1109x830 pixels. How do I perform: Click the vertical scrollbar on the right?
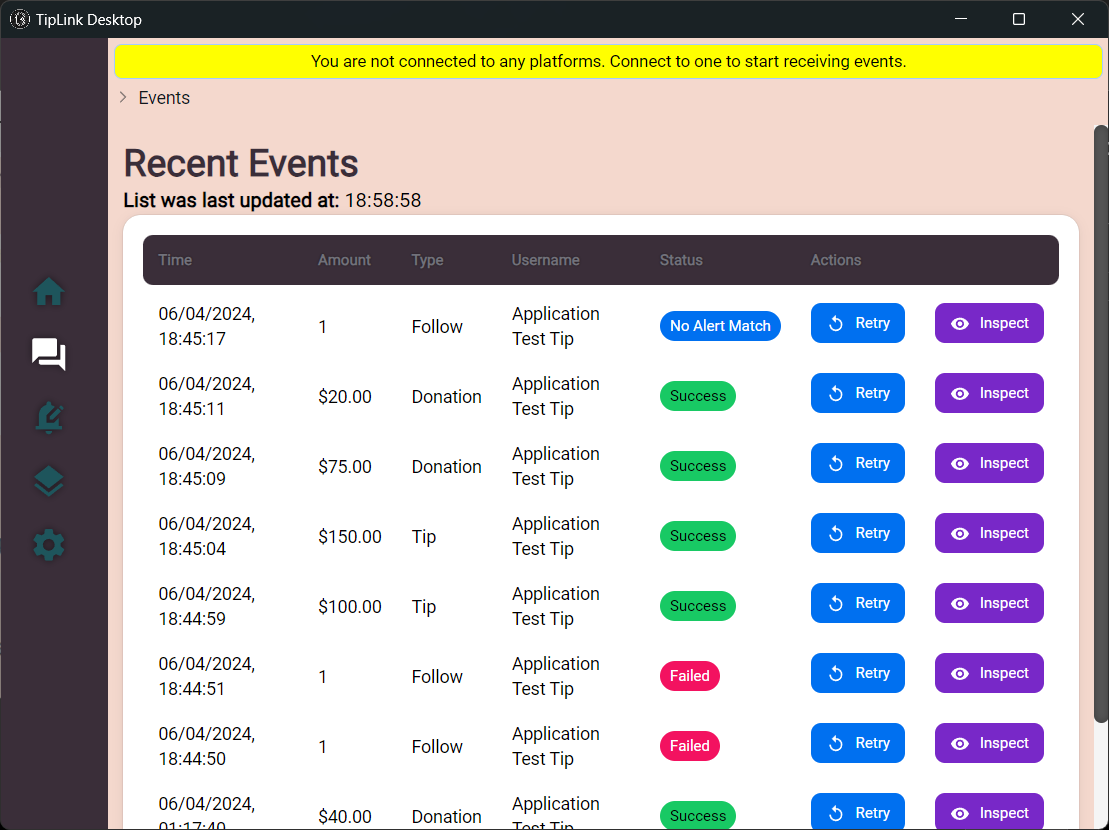tap(1101, 420)
